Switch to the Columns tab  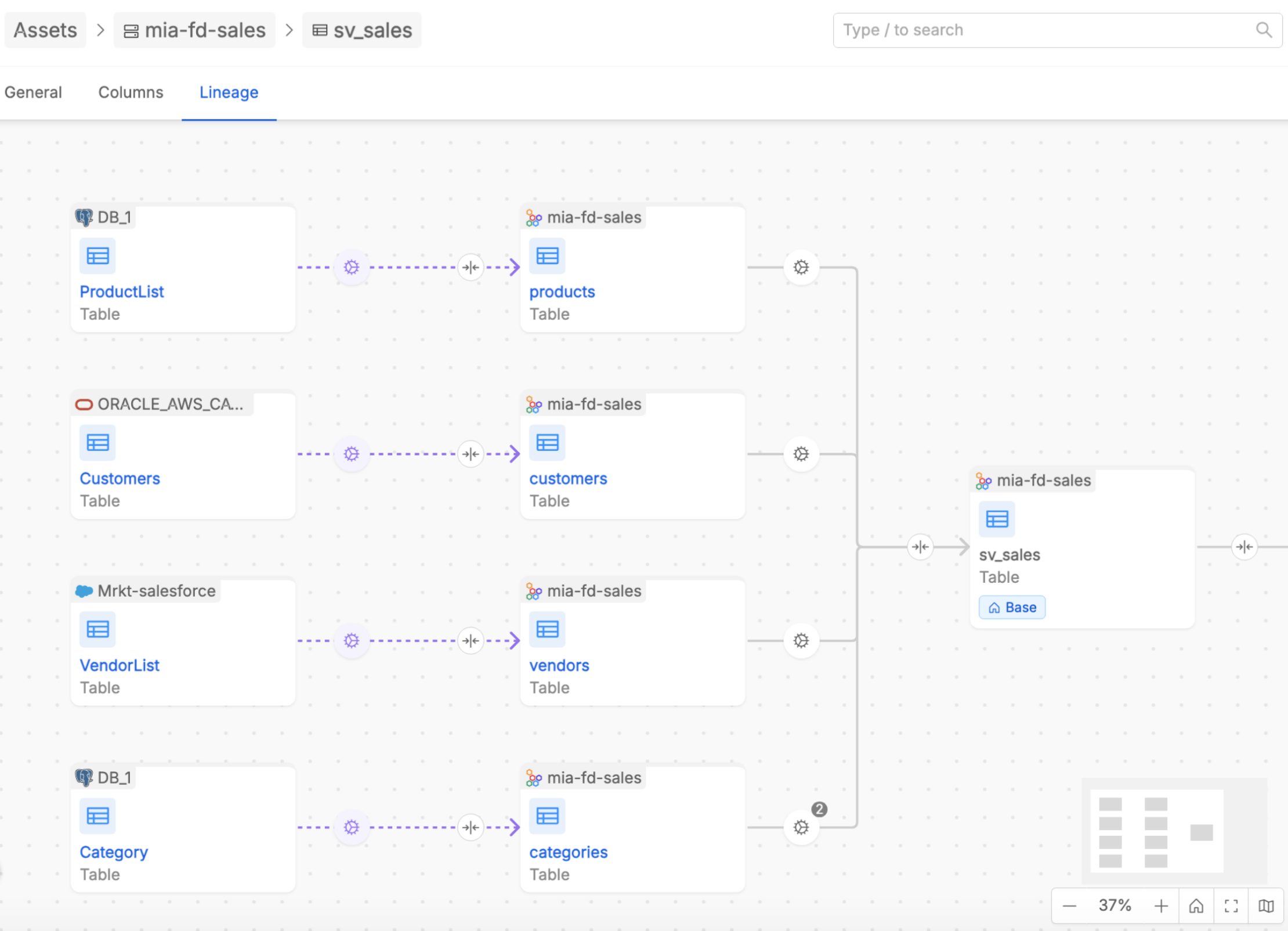(131, 92)
